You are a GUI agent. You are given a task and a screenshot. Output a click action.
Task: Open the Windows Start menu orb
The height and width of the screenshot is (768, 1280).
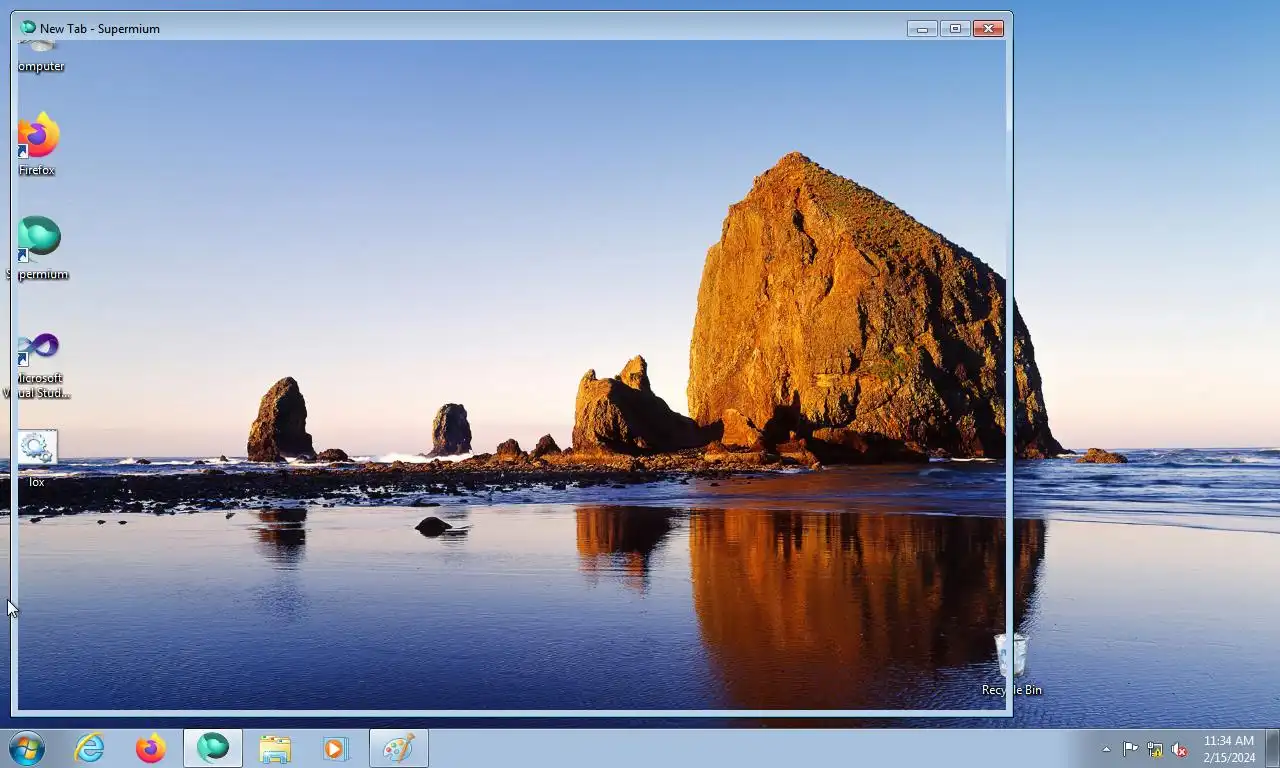click(27, 748)
